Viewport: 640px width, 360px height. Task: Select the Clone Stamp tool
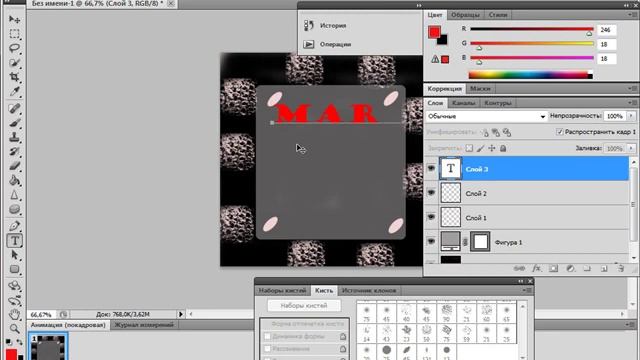point(14,137)
